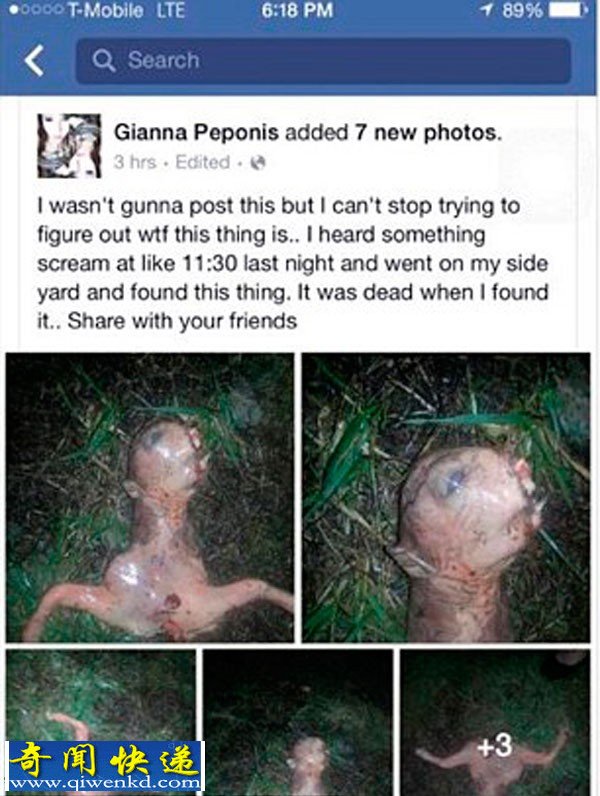The image size is (600, 796).
Task: Tap the "3 hrs" timestamp link
Action: (135, 162)
